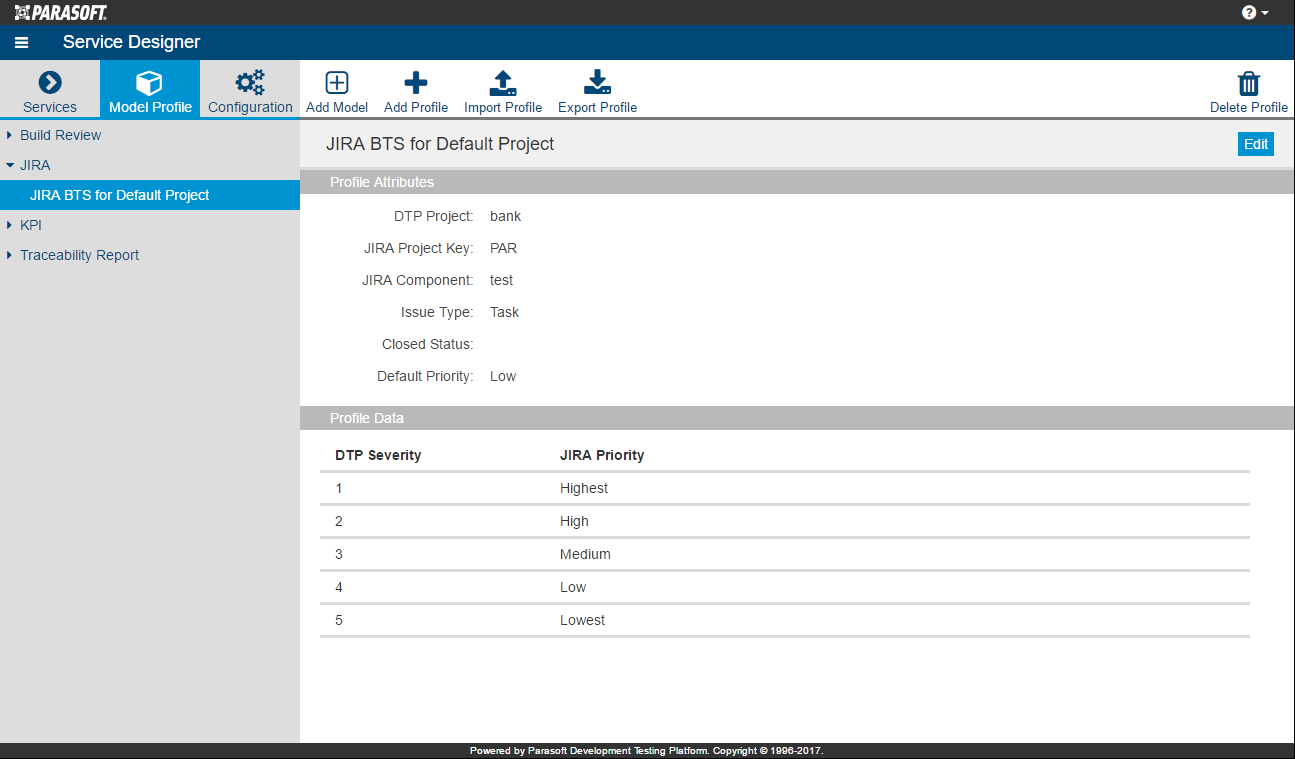
Task: Expand the KPI tree node arrow
Action: tap(9, 225)
